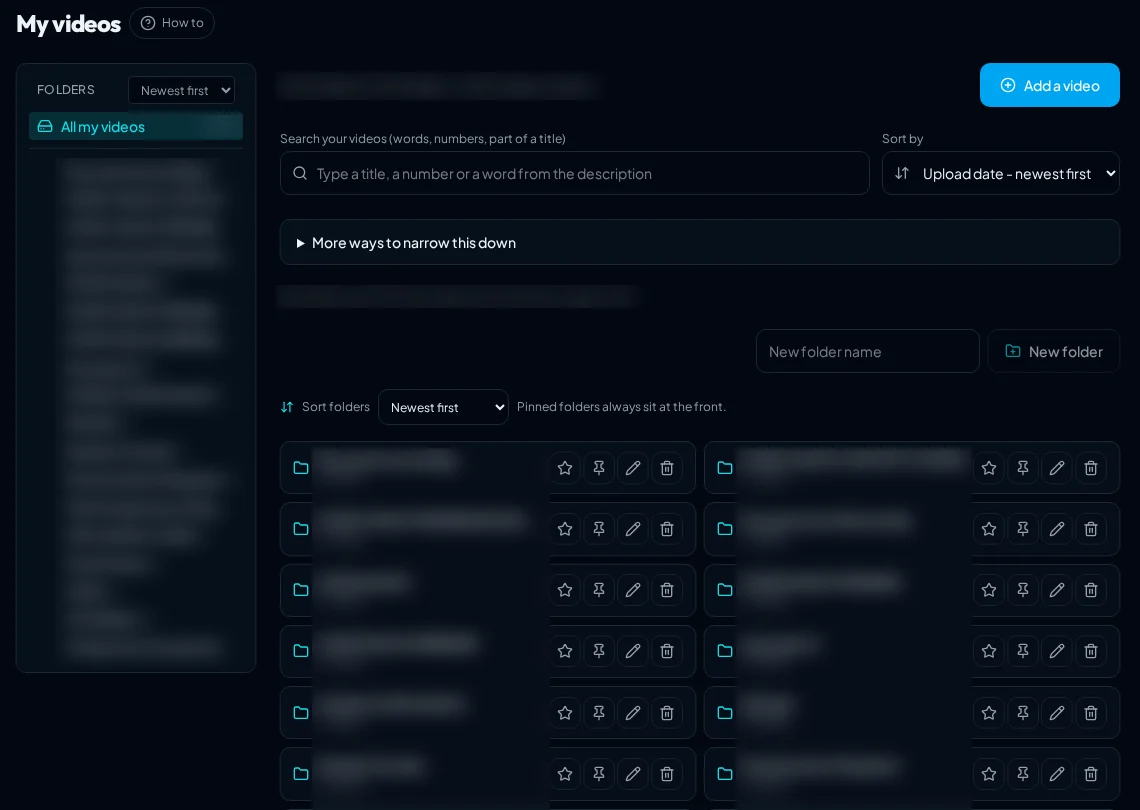The image size is (1140, 810).
Task: Click the New folder name field
Action: point(867,351)
